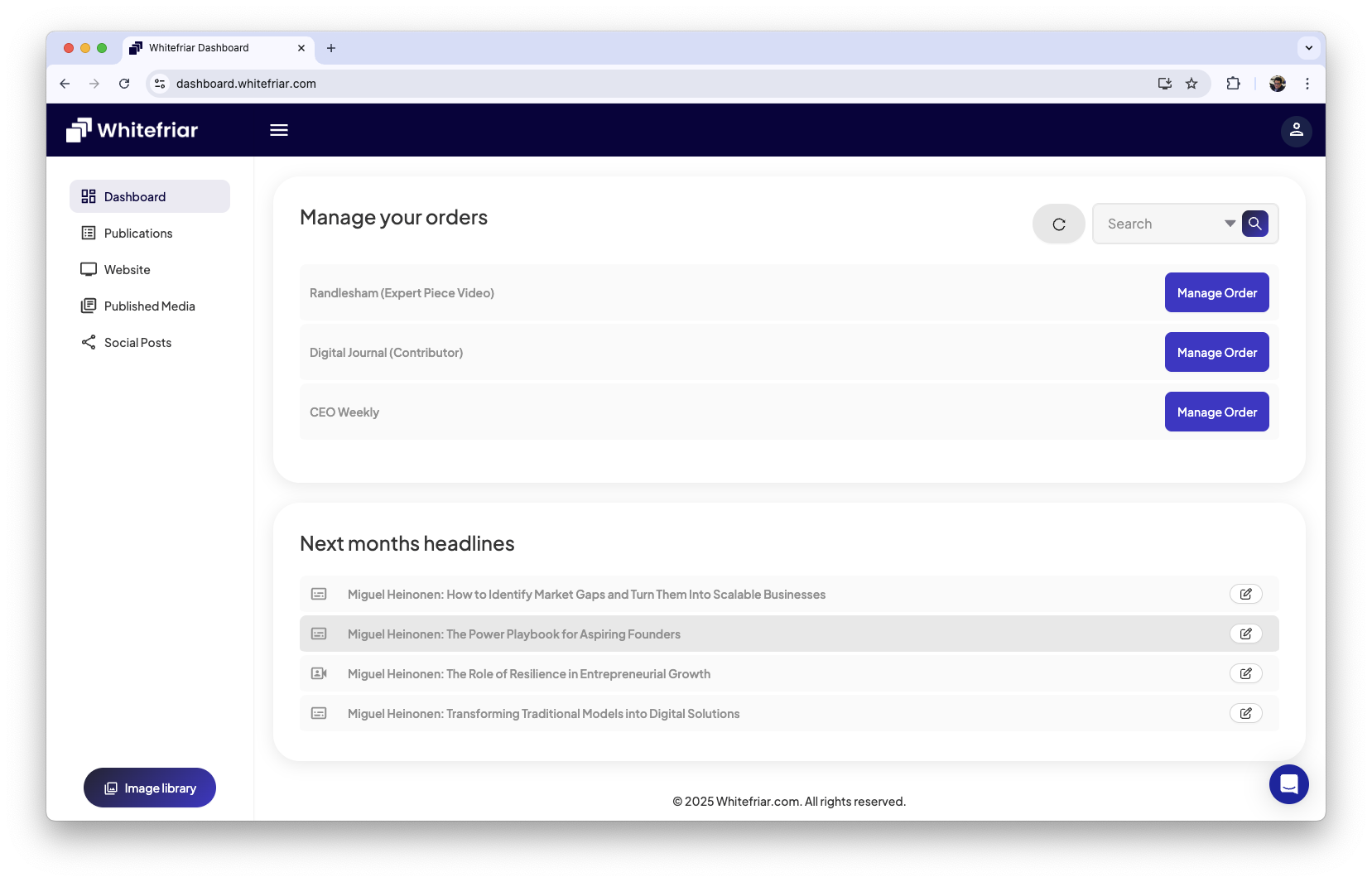Image resolution: width=1372 pixels, height=882 pixels.
Task: Open the chat support bubble
Action: pyautogui.click(x=1288, y=784)
